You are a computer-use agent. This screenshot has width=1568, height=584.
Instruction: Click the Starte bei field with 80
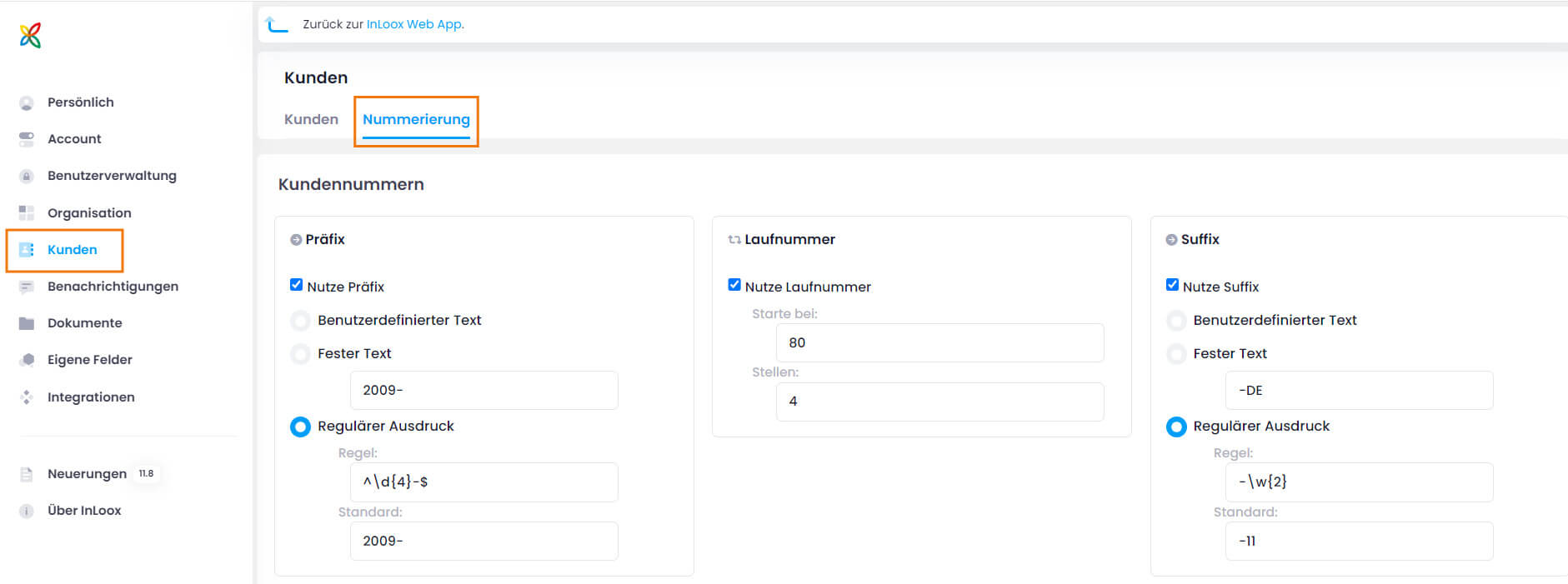pyautogui.click(x=939, y=342)
